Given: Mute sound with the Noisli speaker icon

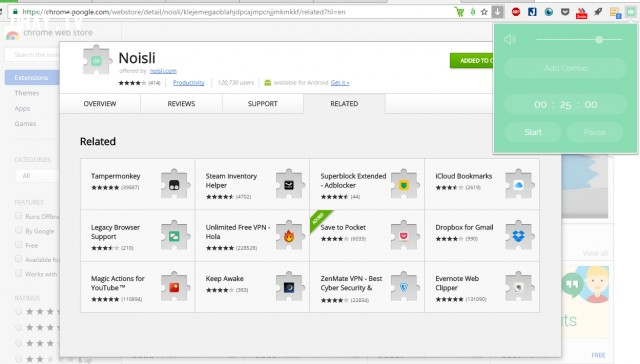Looking at the screenshot, I should point(510,40).
